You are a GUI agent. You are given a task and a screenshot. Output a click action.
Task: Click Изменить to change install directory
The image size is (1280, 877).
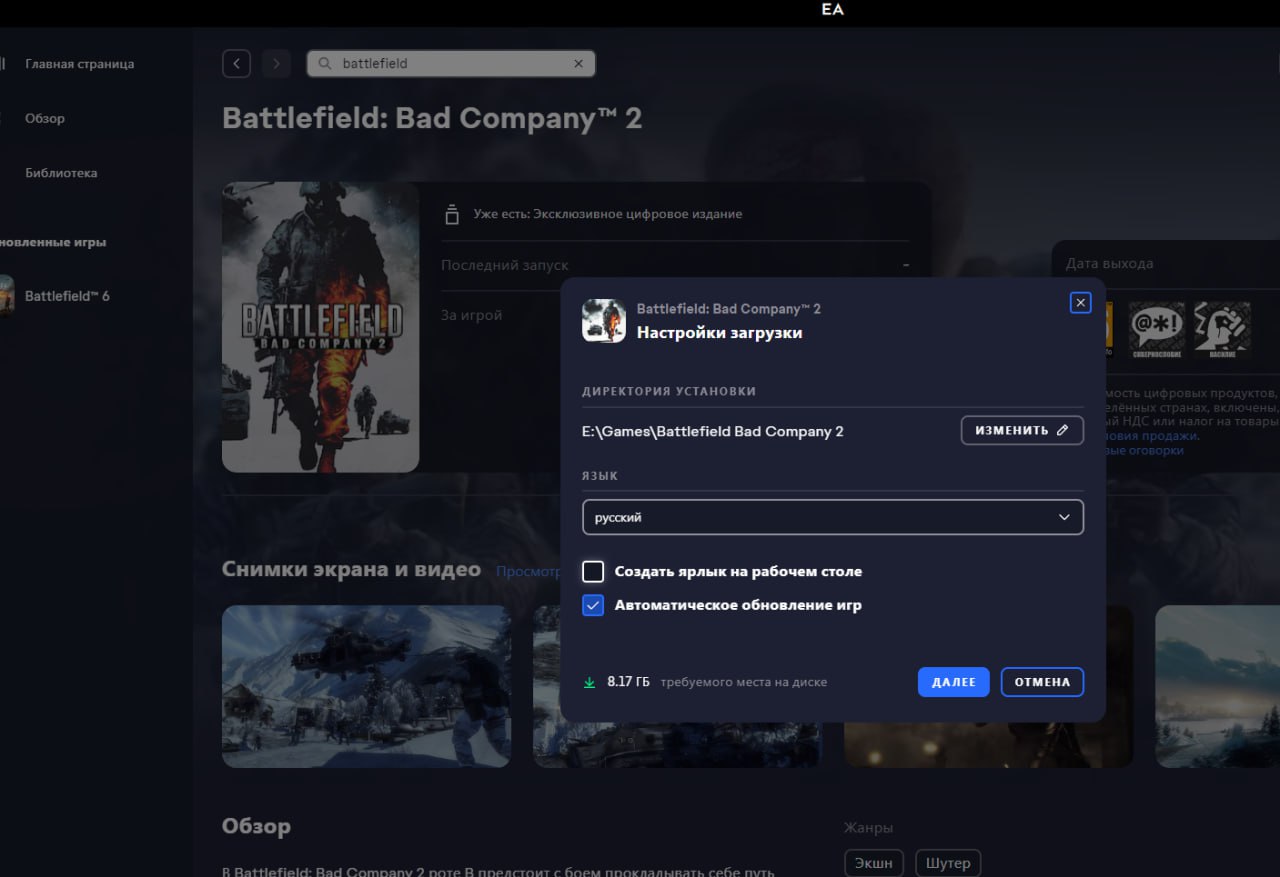click(x=1021, y=431)
